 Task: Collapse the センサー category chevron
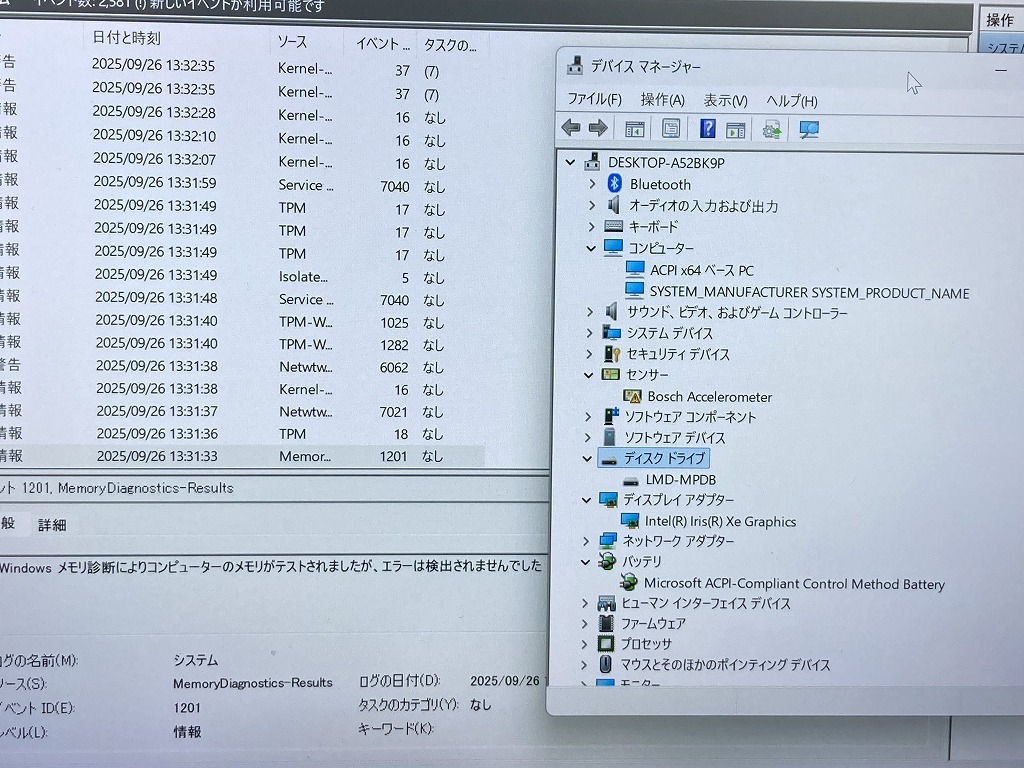coord(588,375)
